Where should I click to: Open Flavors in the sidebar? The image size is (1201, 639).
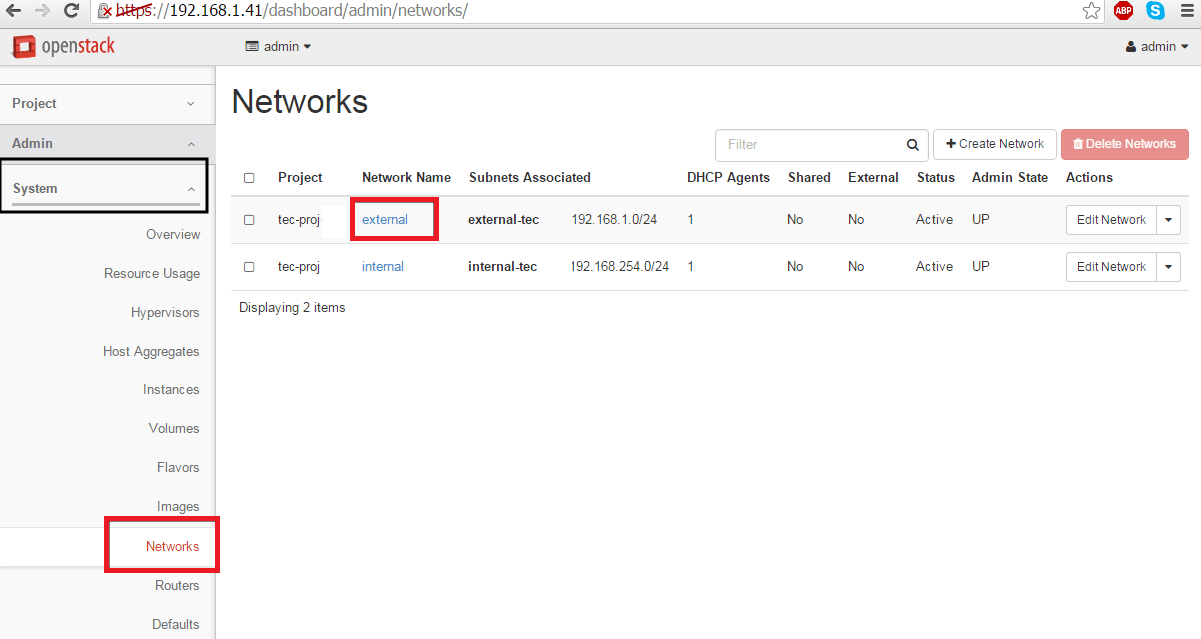click(x=178, y=468)
